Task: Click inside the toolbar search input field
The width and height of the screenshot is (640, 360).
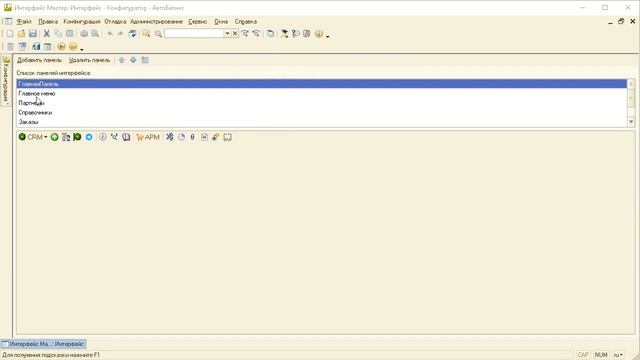Action: coord(194,33)
